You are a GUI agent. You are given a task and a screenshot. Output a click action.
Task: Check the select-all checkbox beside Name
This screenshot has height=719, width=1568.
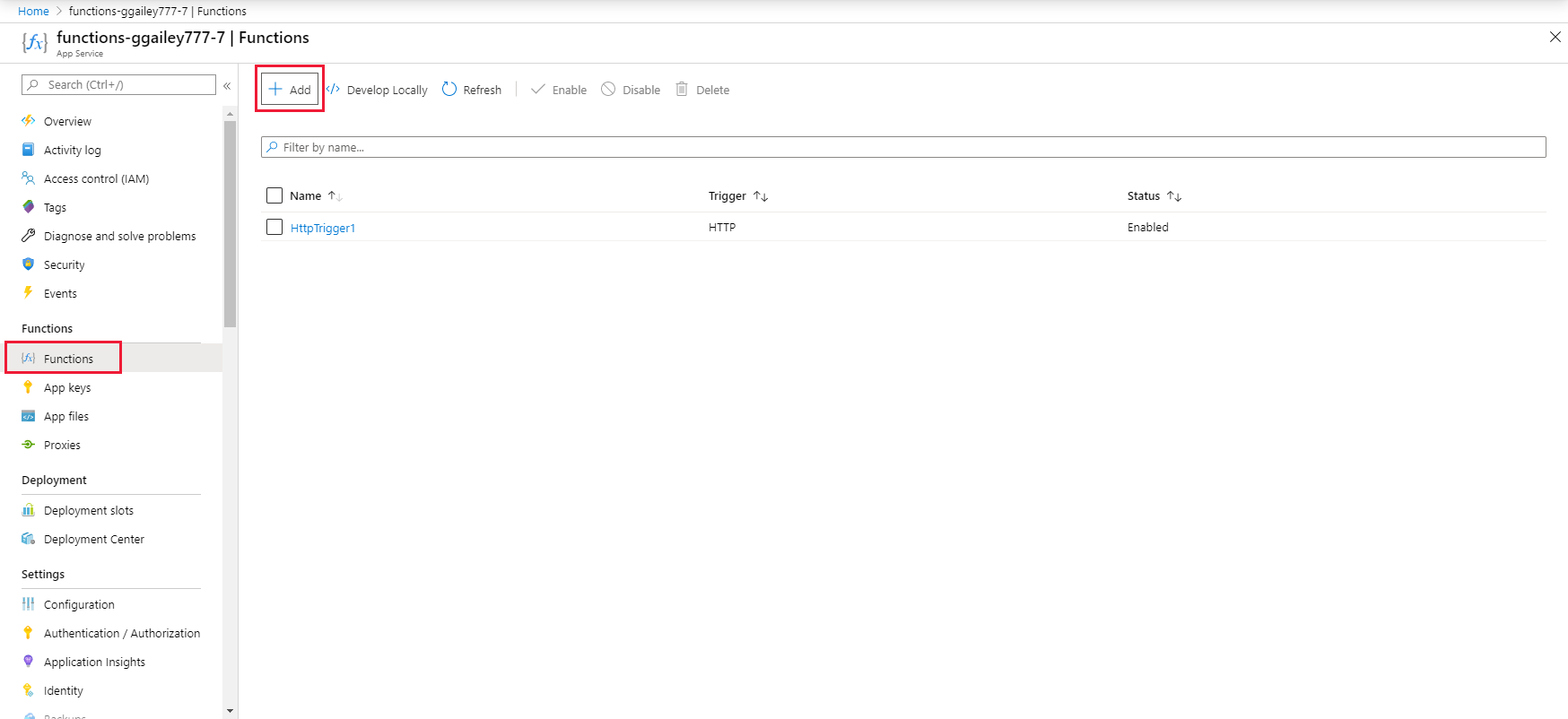[274, 195]
